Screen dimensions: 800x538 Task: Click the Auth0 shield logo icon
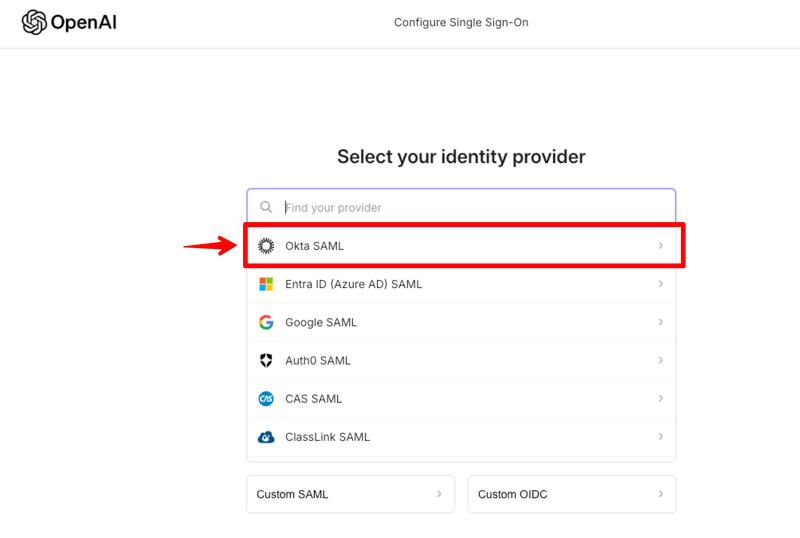pos(266,360)
